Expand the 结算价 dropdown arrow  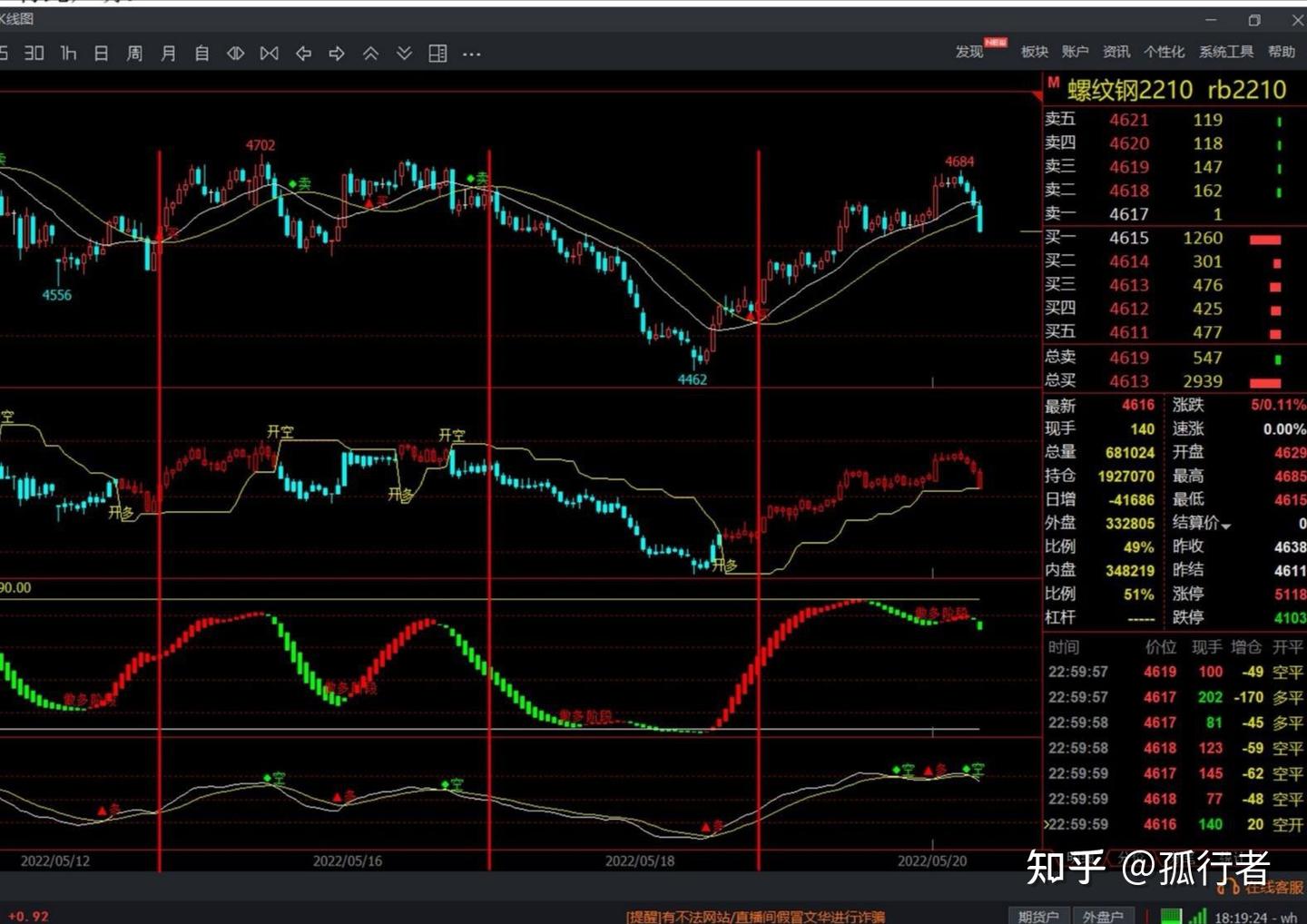pos(1225,526)
